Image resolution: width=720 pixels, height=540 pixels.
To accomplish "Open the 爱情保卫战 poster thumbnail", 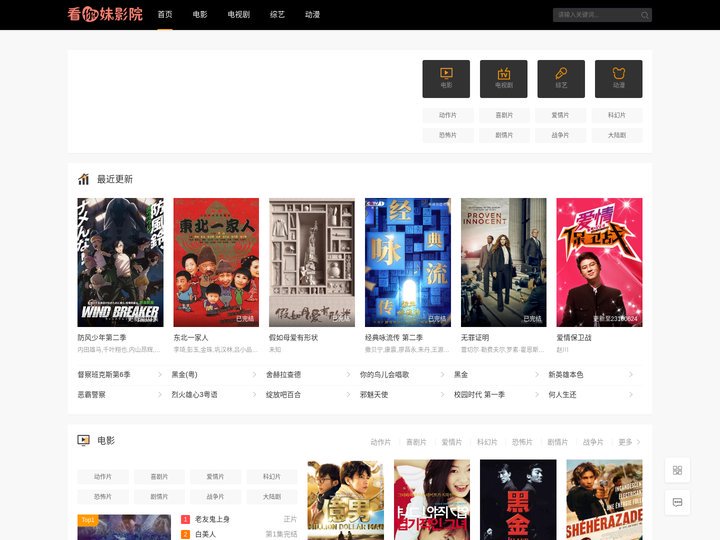I will click(x=599, y=262).
